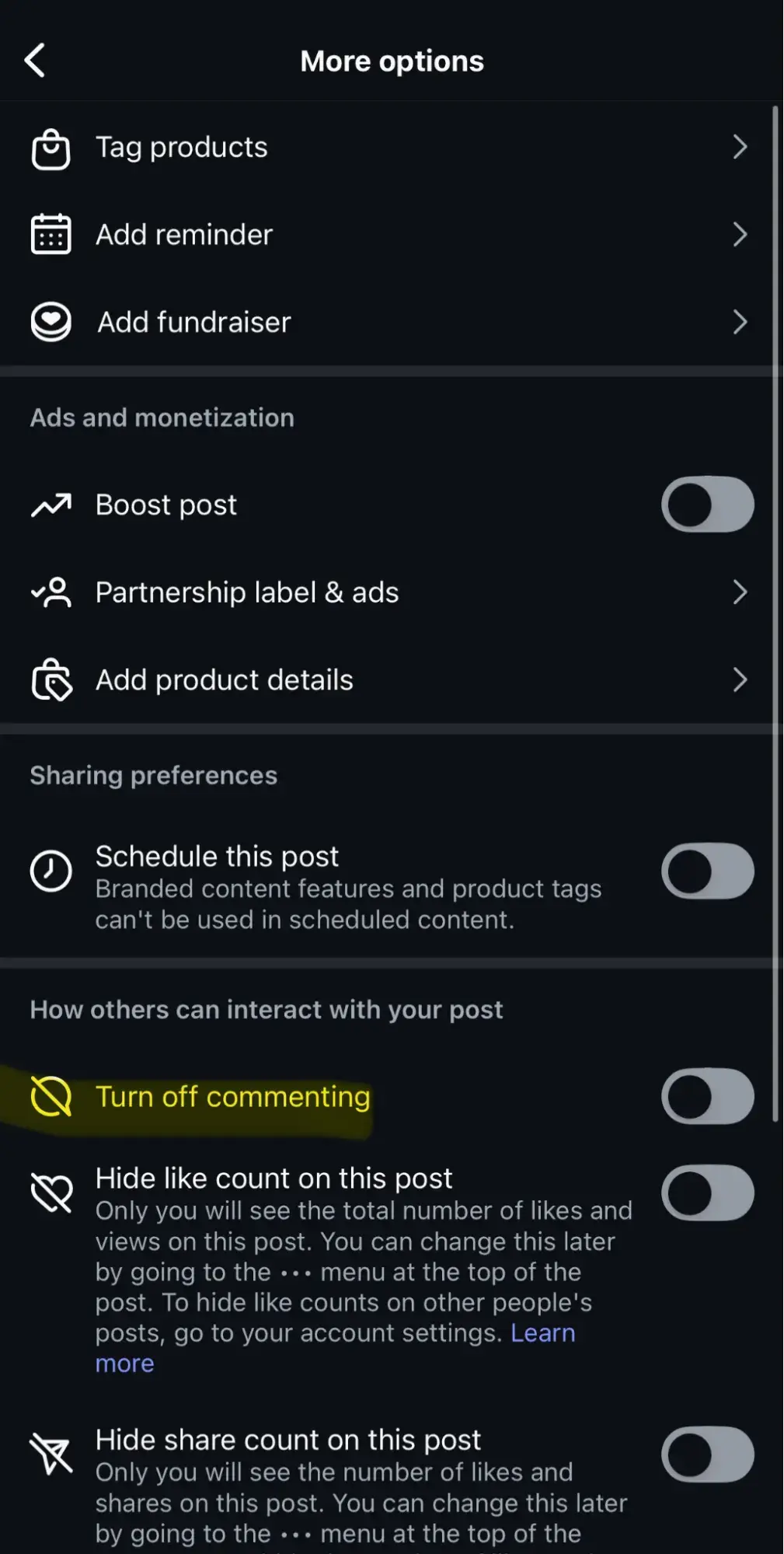Toggle Hide share count on this post

(707, 1454)
